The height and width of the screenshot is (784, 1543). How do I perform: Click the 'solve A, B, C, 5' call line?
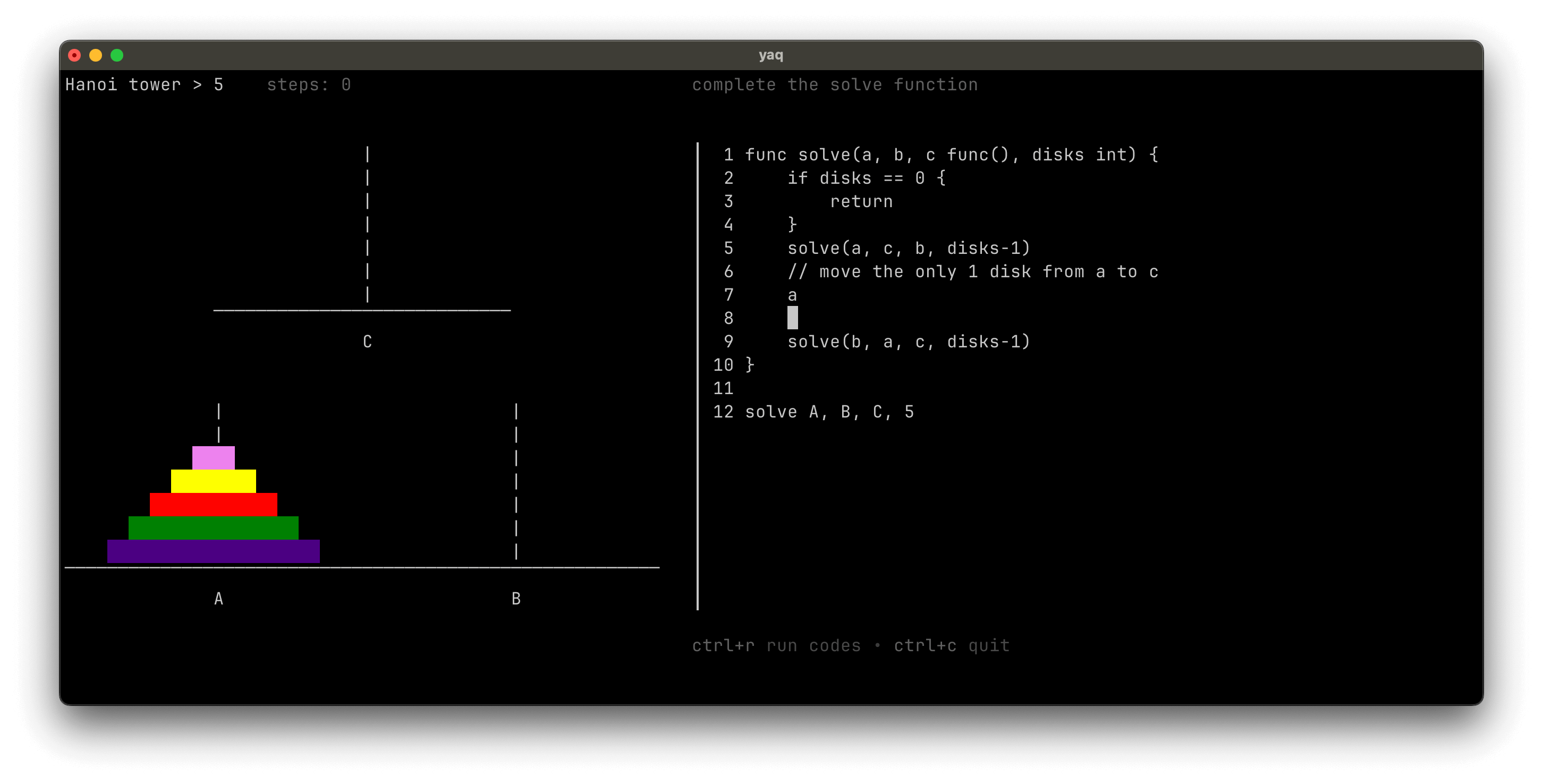pyautogui.click(x=829, y=412)
